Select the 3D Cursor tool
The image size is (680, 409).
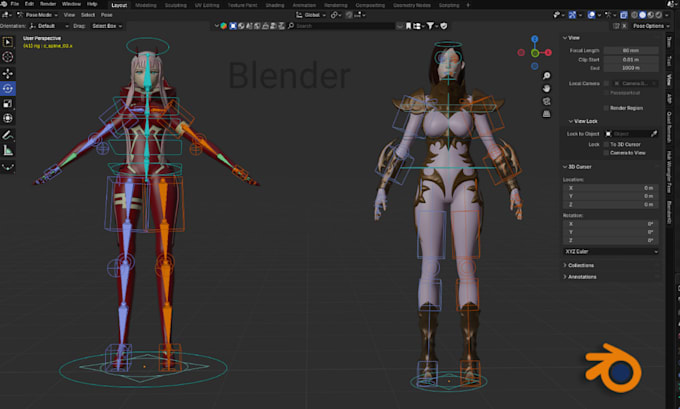(8, 57)
